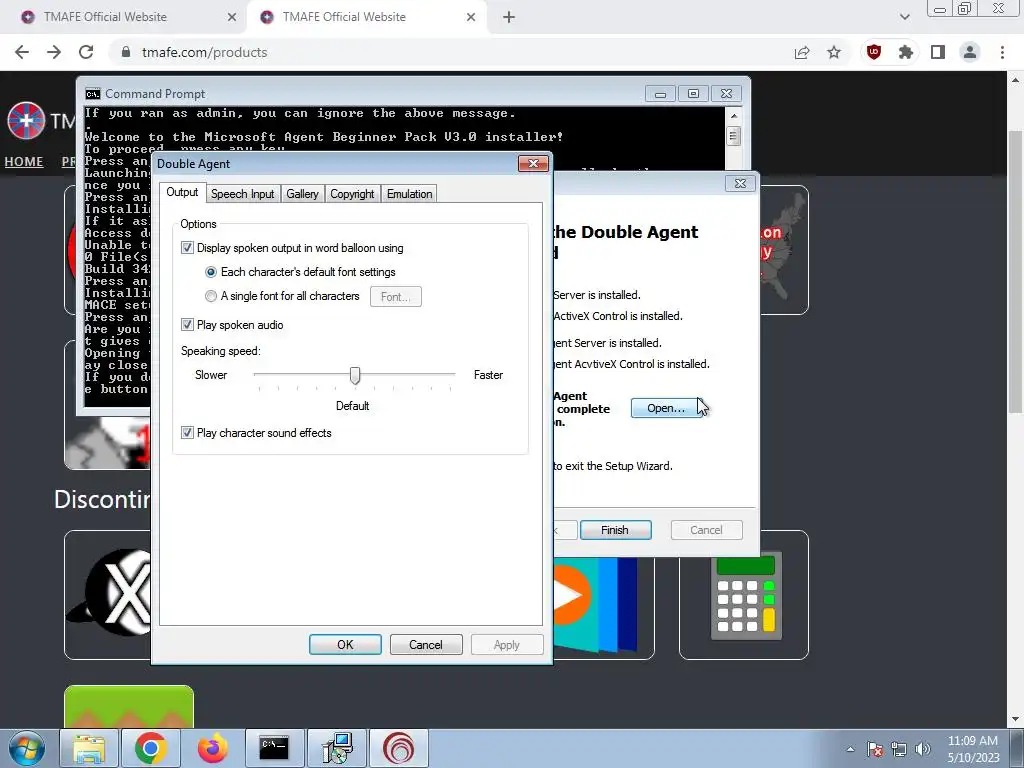1024x768 pixels.
Task: Open the network tray icon
Action: coord(899,749)
